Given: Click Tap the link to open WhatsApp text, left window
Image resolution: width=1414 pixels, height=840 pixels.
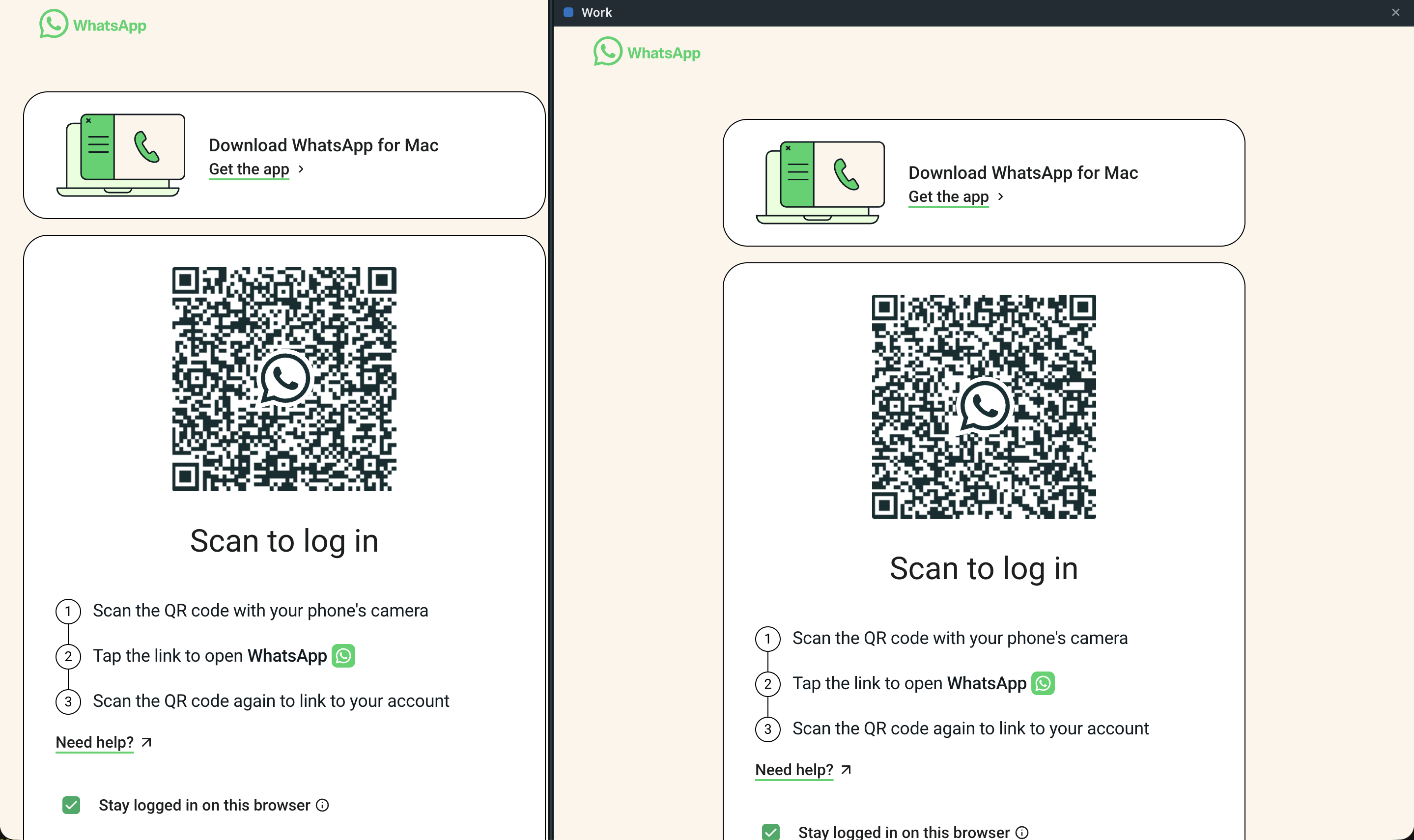Looking at the screenshot, I should [x=210, y=656].
